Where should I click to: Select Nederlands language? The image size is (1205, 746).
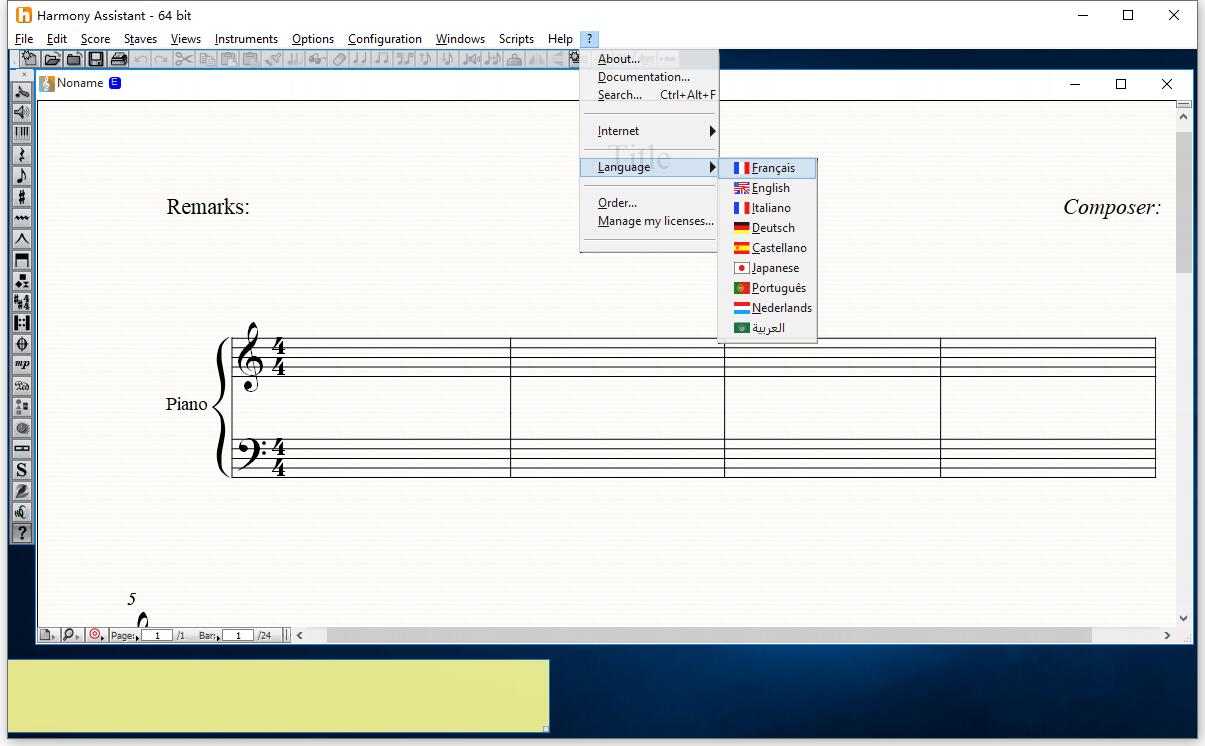tap(768, 308)
